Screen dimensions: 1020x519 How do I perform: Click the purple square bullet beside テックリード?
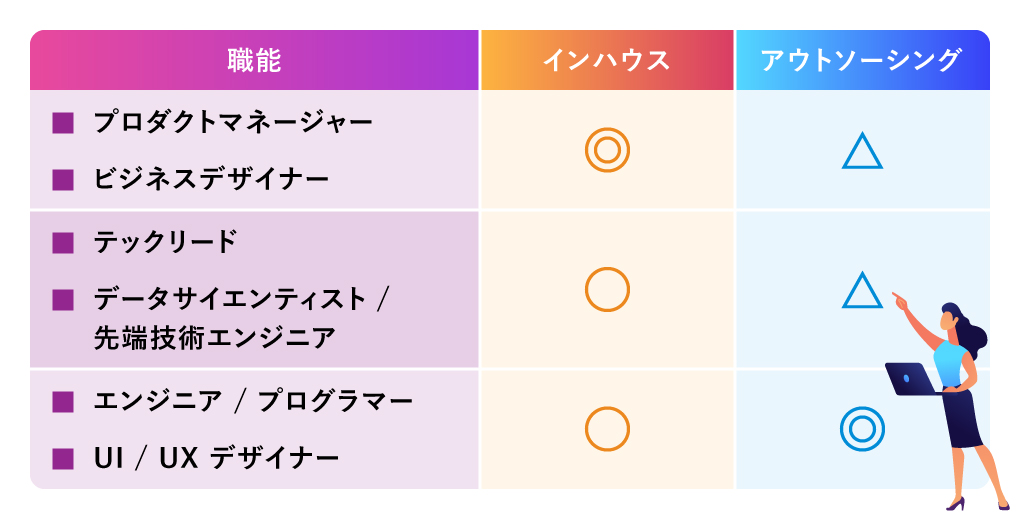pyautogui.click(x=63, y=243)
